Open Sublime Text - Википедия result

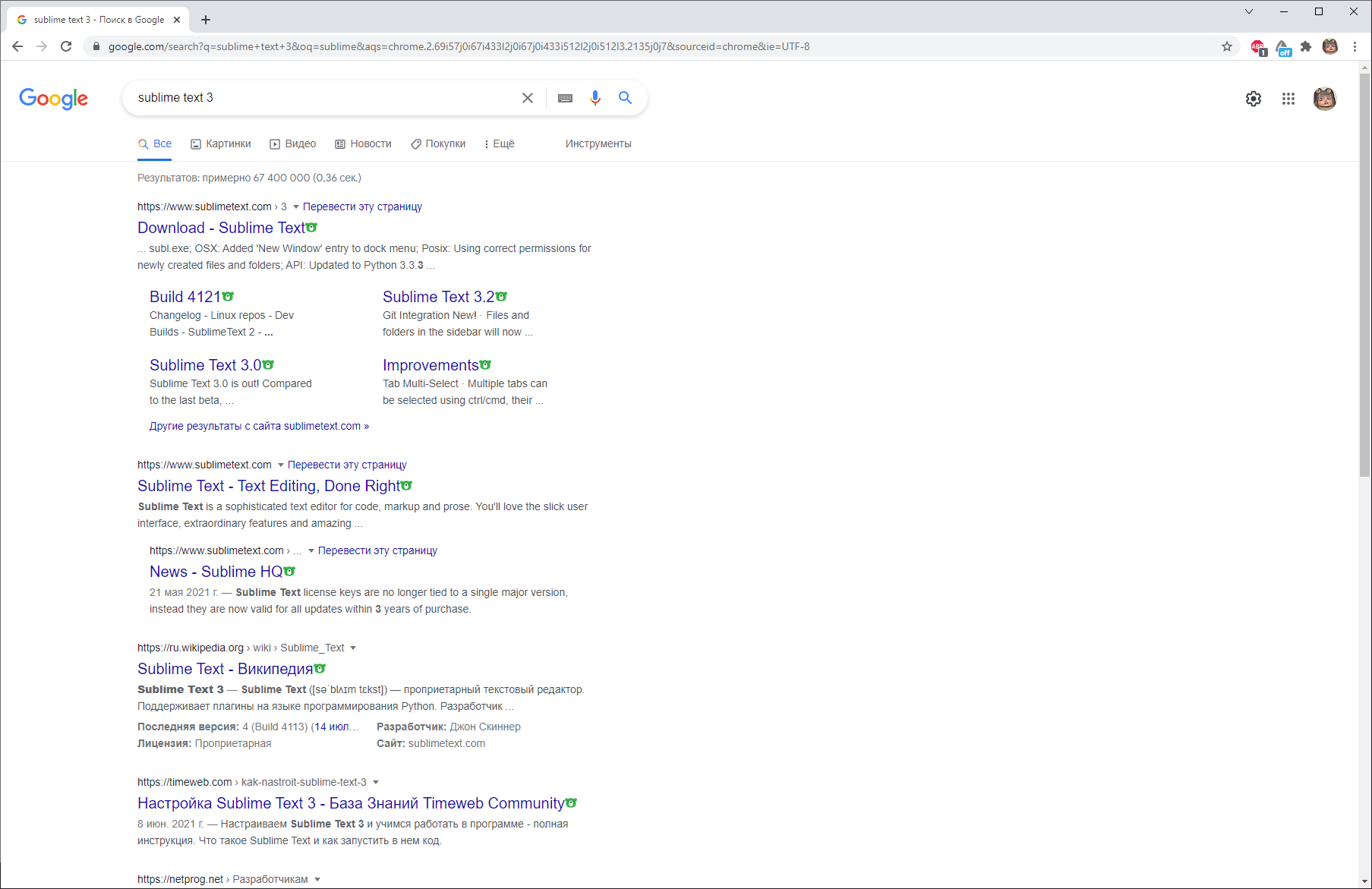pyautogui.click(x=226, y=669)
